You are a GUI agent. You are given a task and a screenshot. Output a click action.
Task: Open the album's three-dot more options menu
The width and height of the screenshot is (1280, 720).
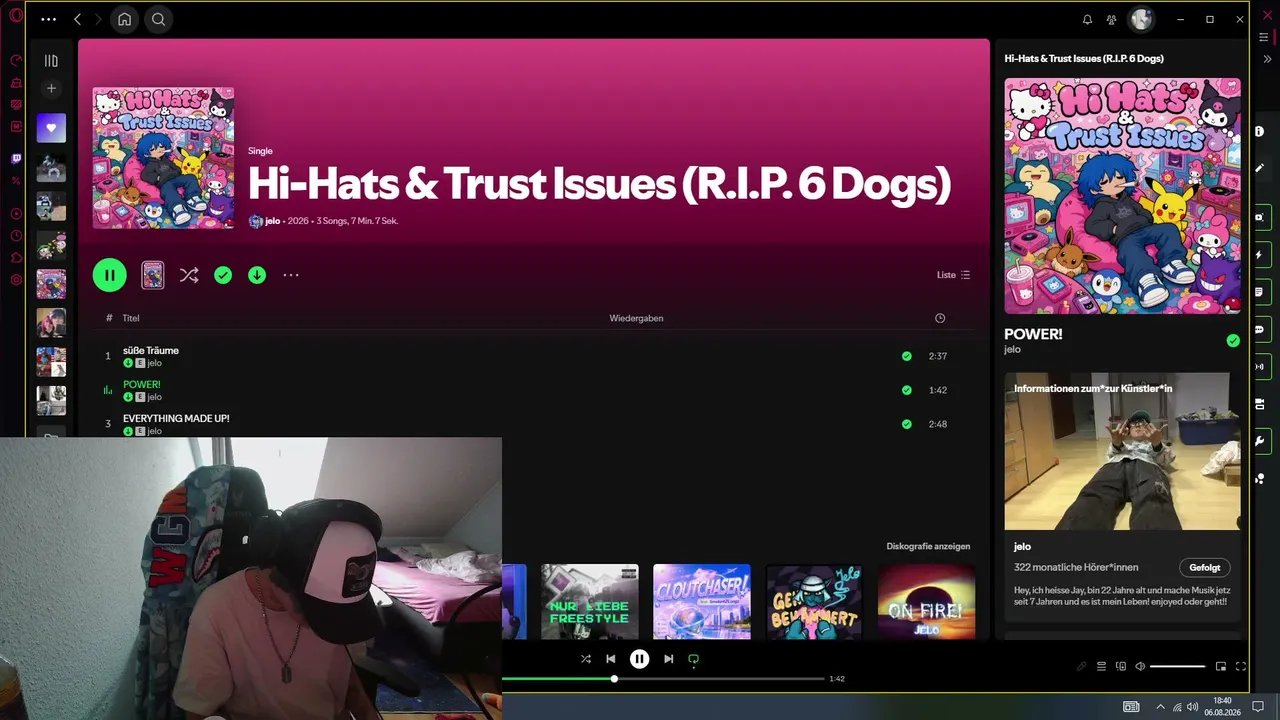point(291,275)
